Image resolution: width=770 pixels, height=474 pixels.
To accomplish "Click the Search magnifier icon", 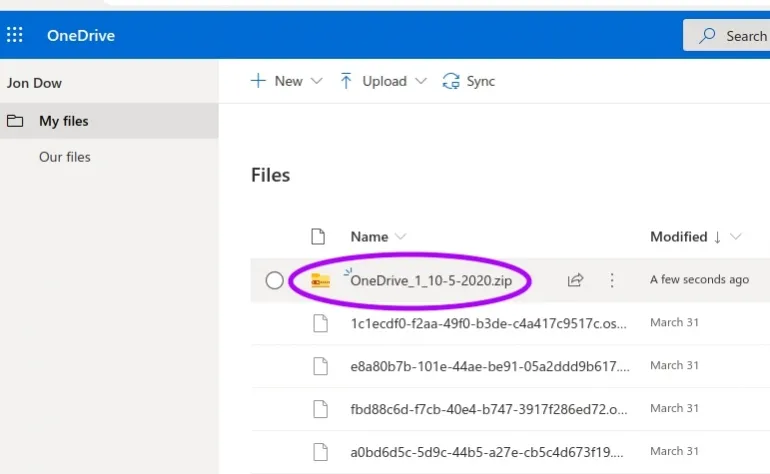I will coord(707,35).
